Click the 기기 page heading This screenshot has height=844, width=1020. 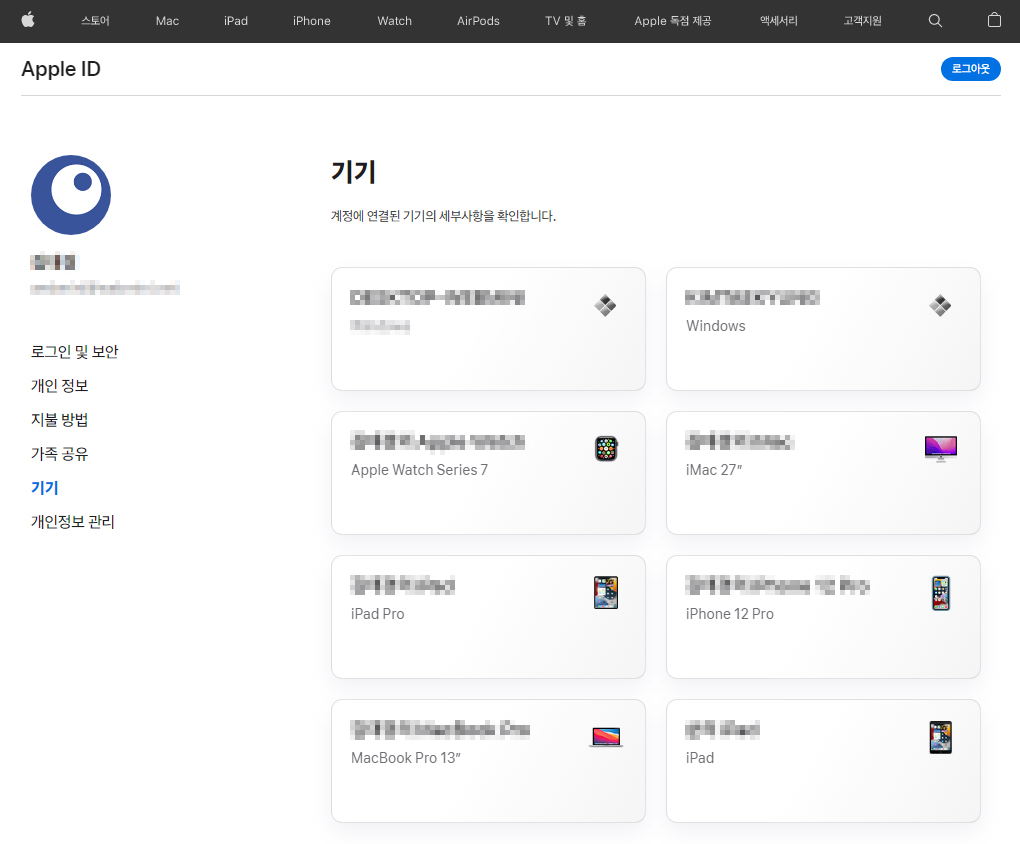(353, 172)
